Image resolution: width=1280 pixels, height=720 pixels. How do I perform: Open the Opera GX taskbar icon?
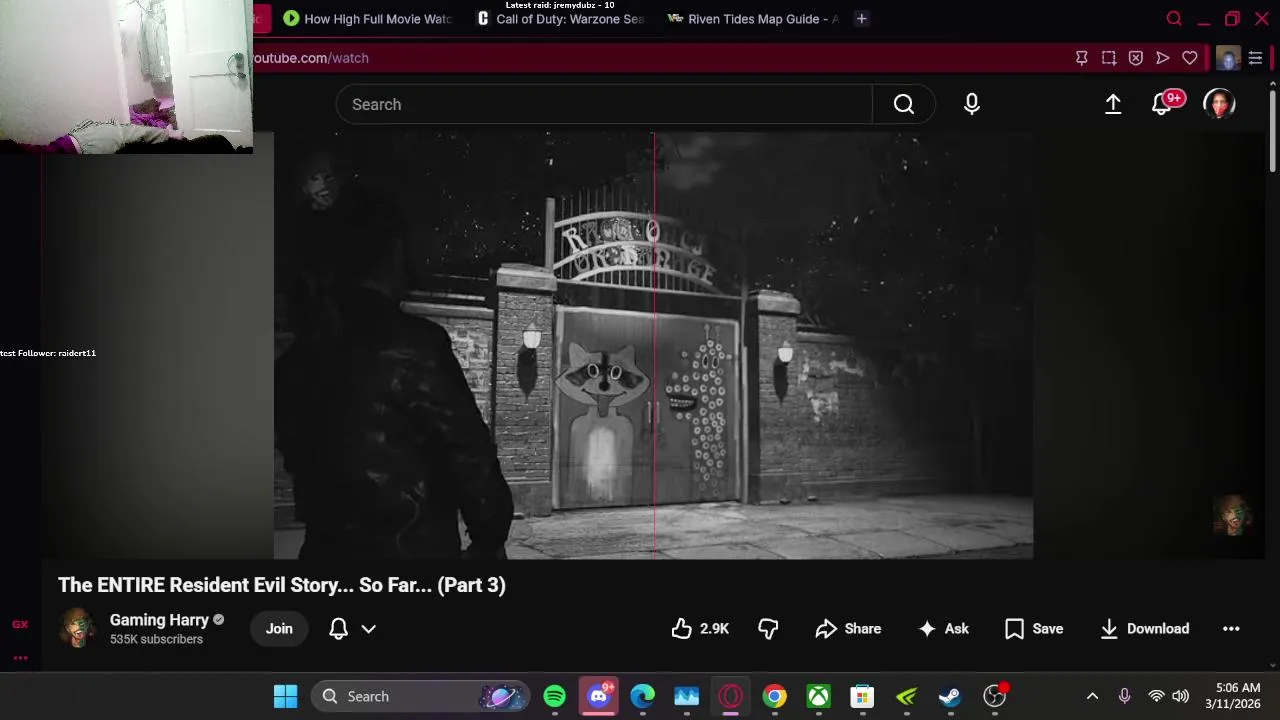coord(731,696)
